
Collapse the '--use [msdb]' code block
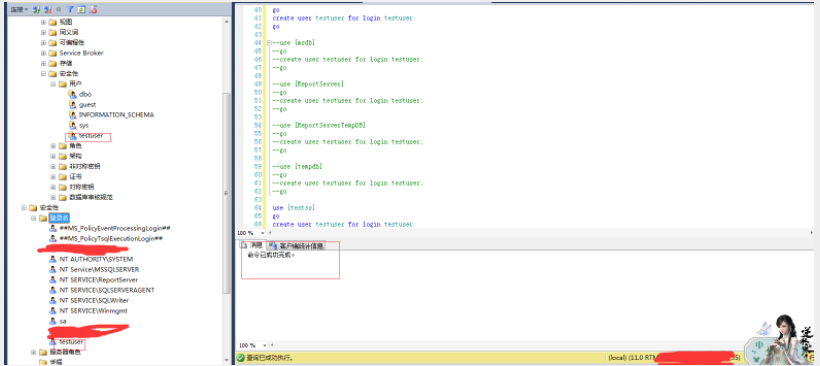click(269, 42)
